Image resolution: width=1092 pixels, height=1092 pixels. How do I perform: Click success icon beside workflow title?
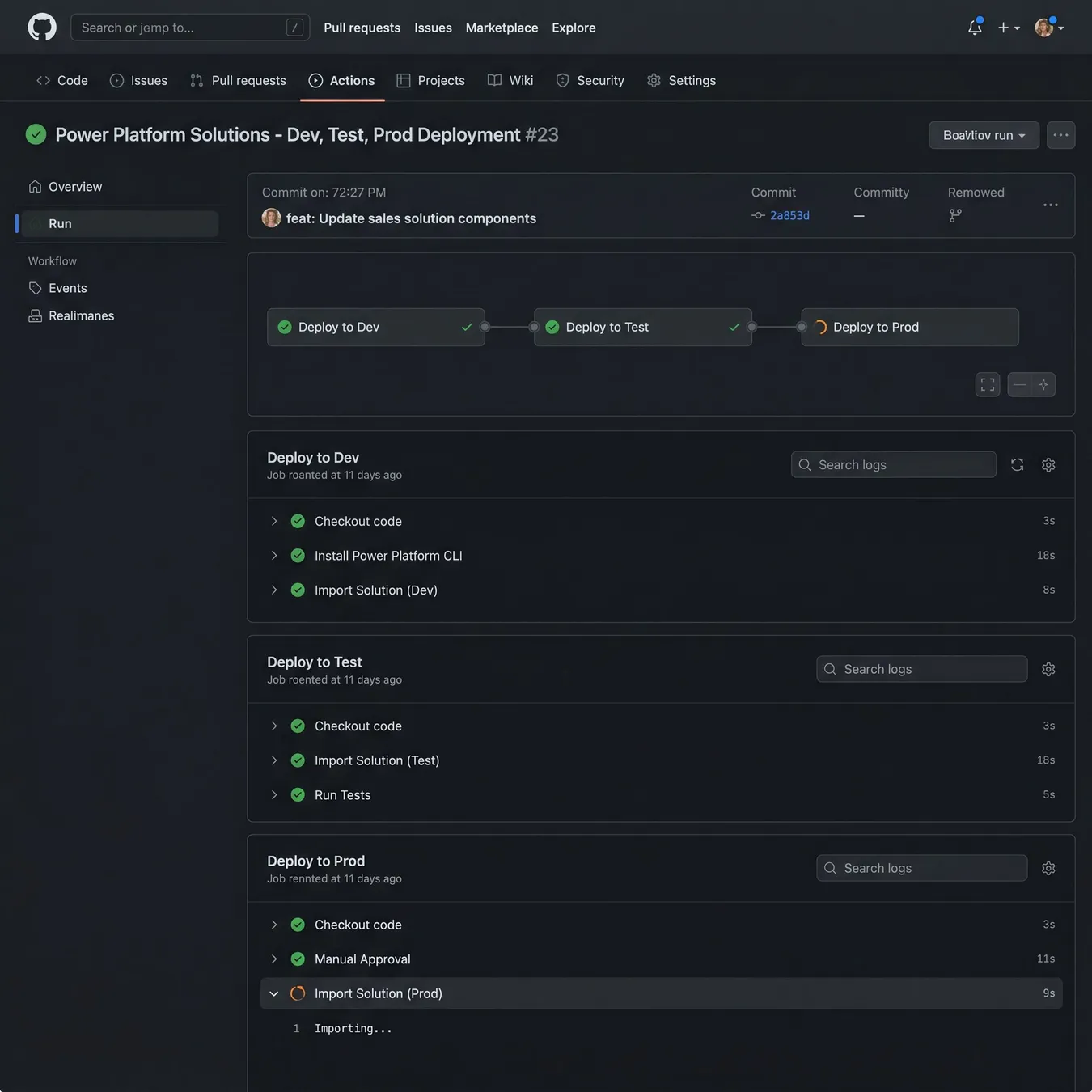pos(36,134)
